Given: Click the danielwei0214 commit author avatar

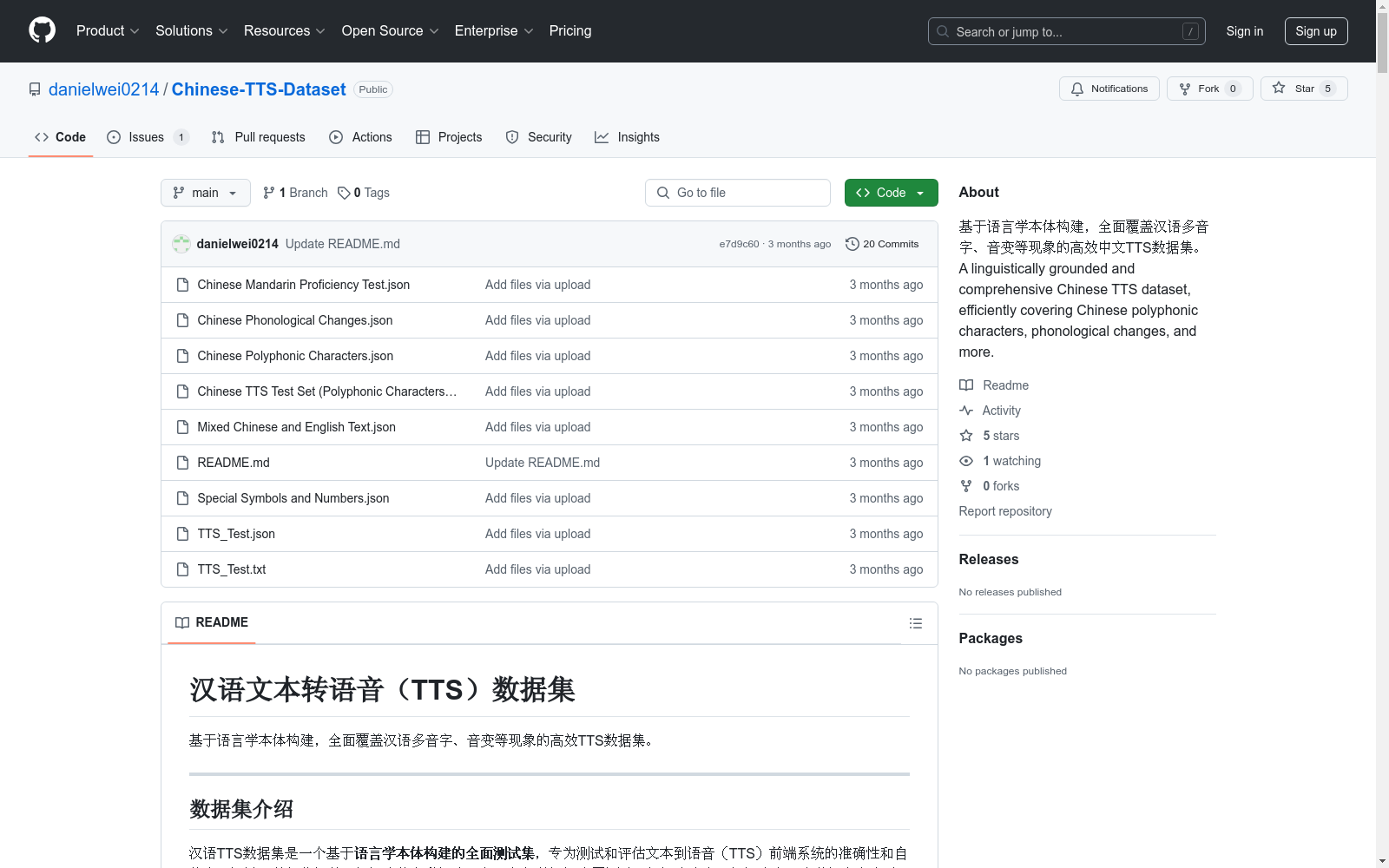Looking at the screenshot, I should [x=181, y=244].
